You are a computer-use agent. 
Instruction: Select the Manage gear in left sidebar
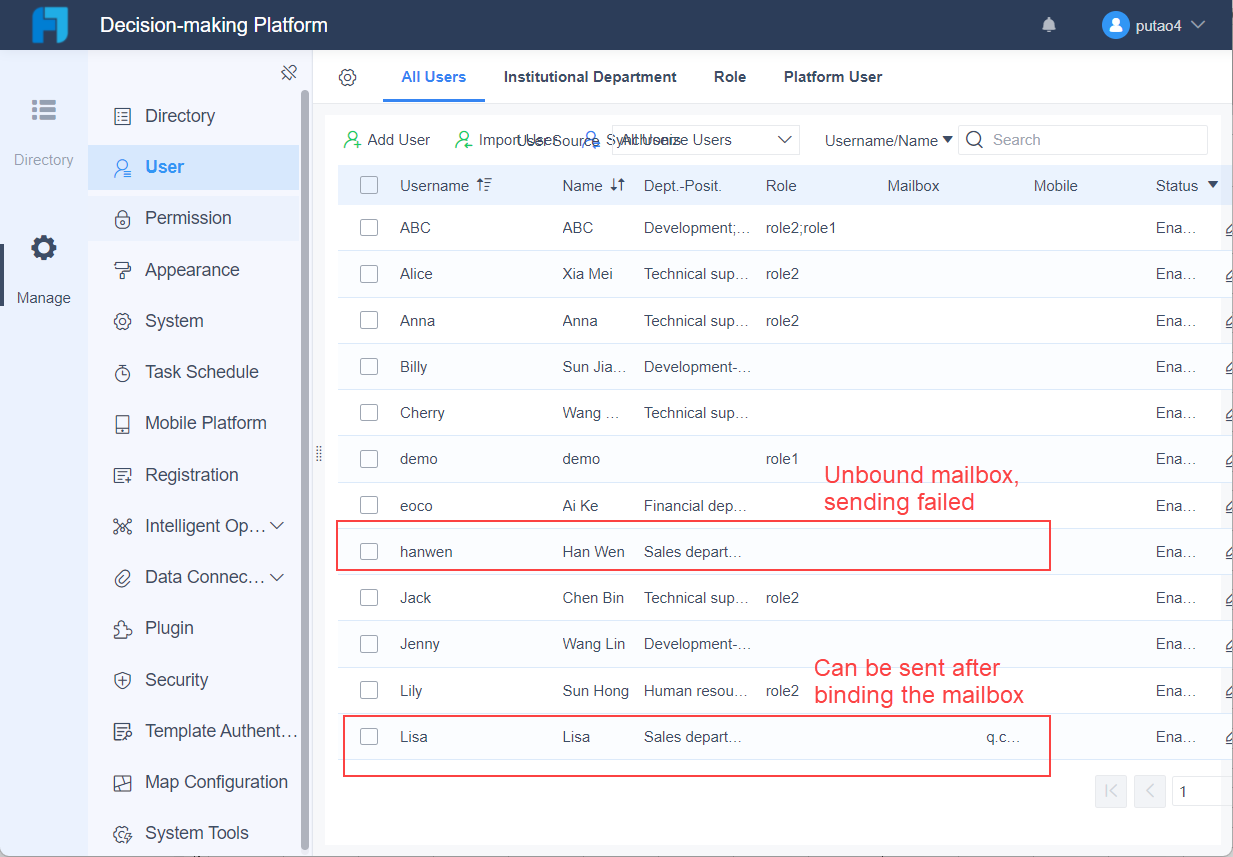point(43,248)
